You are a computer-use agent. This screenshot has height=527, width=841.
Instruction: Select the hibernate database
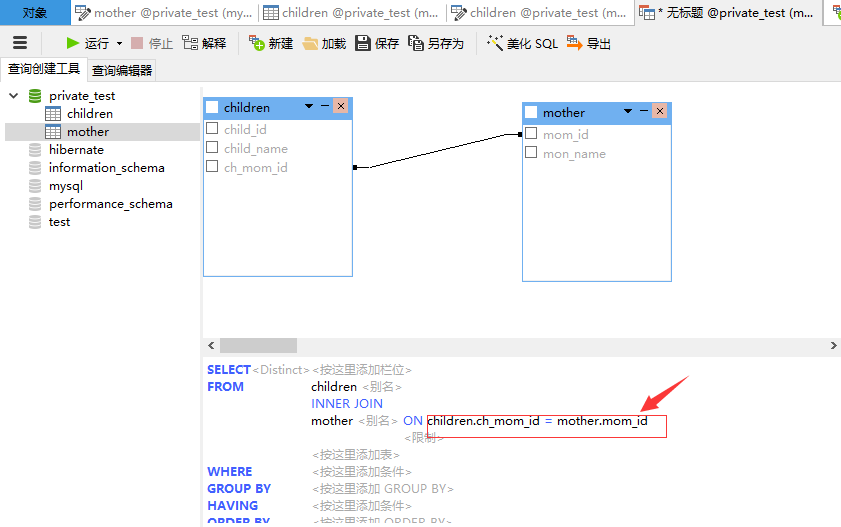coord(76,150)
